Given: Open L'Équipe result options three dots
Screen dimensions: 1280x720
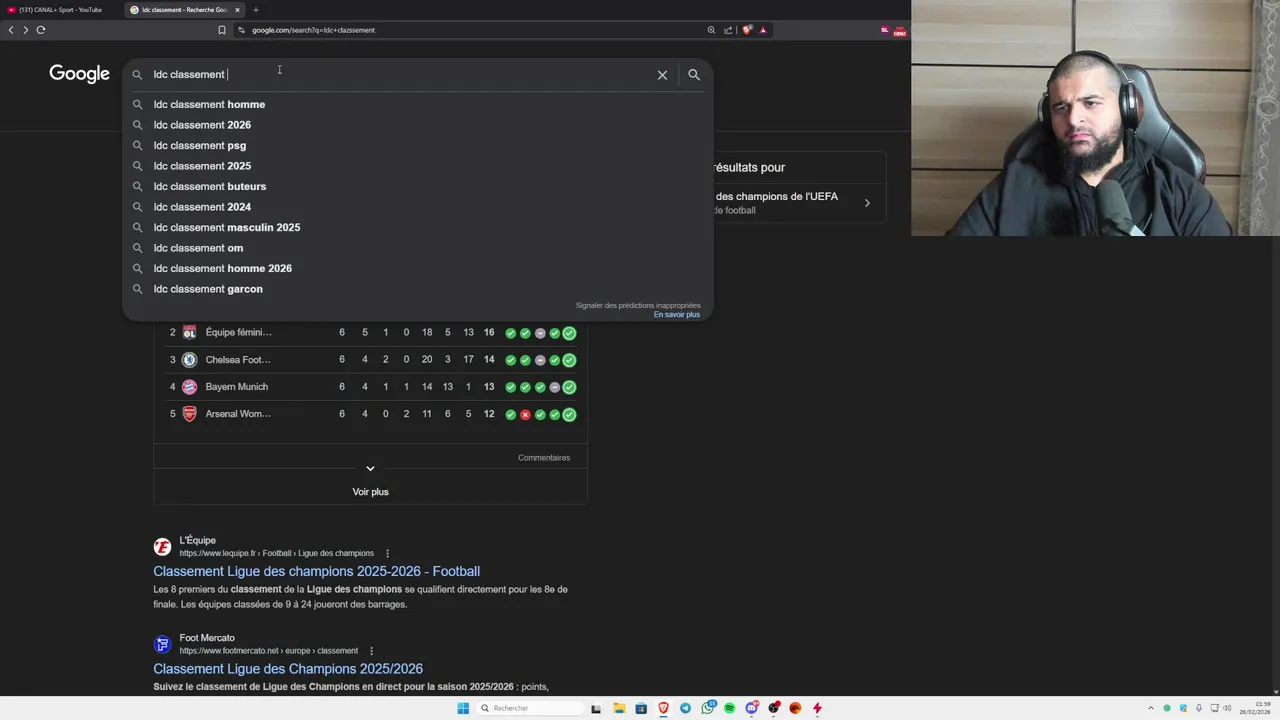Looking at the screenshot, I should (387, 553).
